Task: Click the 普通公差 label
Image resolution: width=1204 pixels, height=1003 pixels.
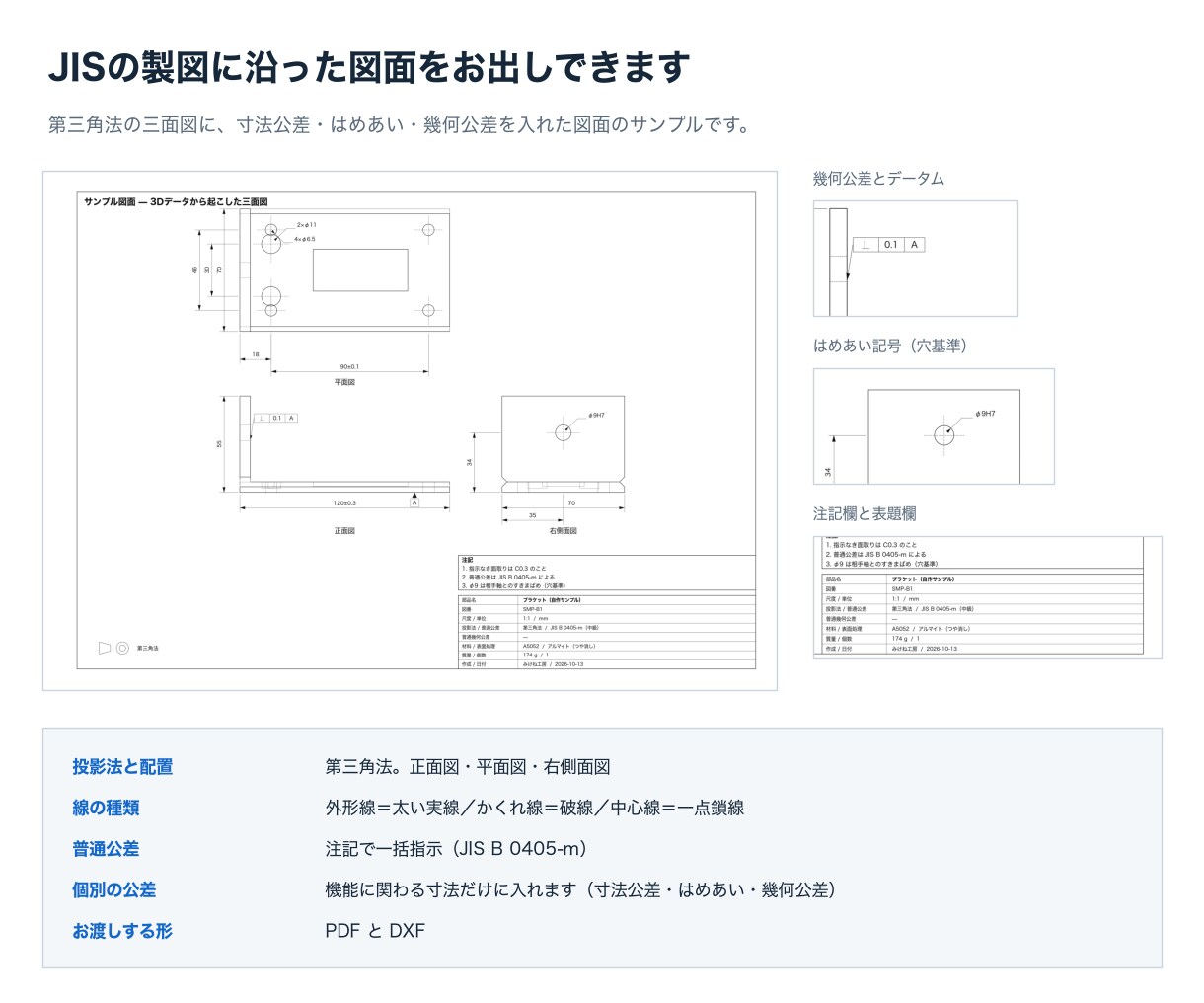Action: tap(106, 849)
